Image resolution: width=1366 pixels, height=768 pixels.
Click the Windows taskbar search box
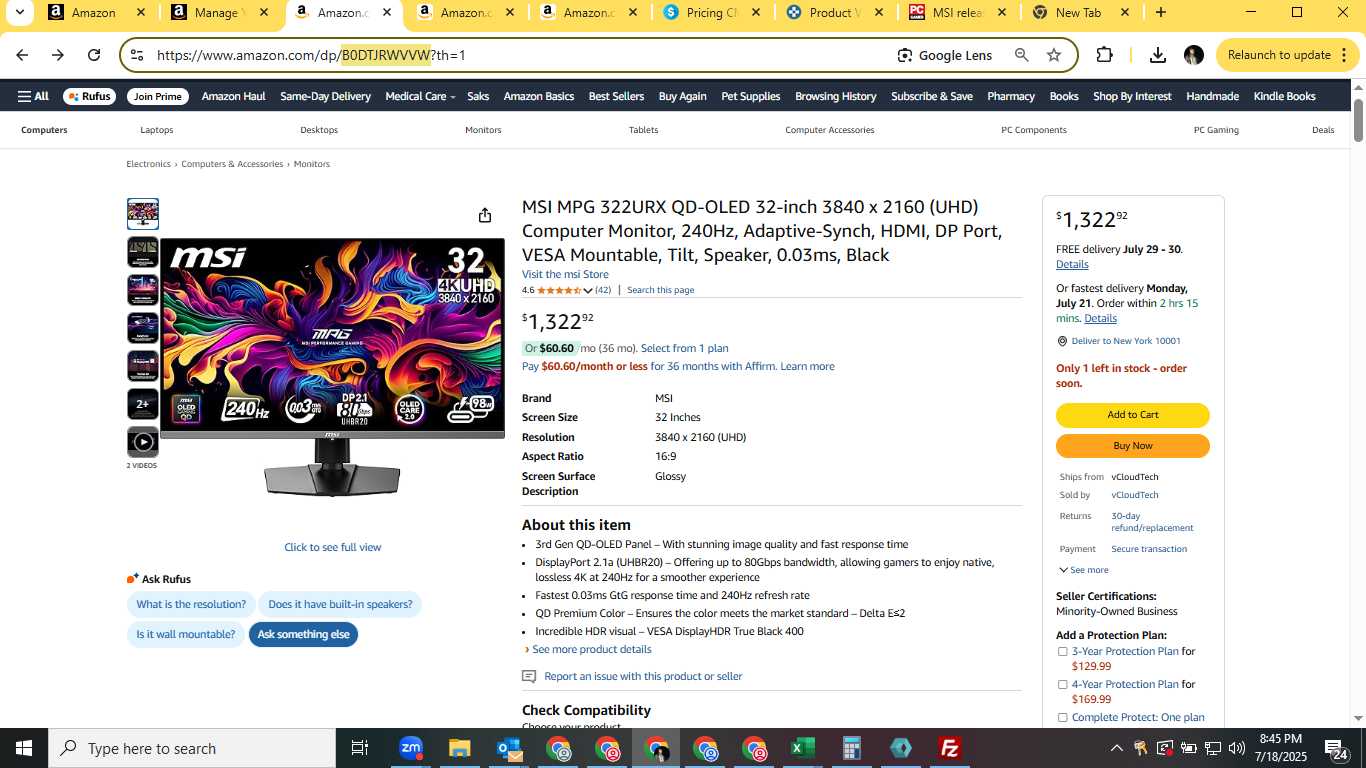(x=192, y=748)
